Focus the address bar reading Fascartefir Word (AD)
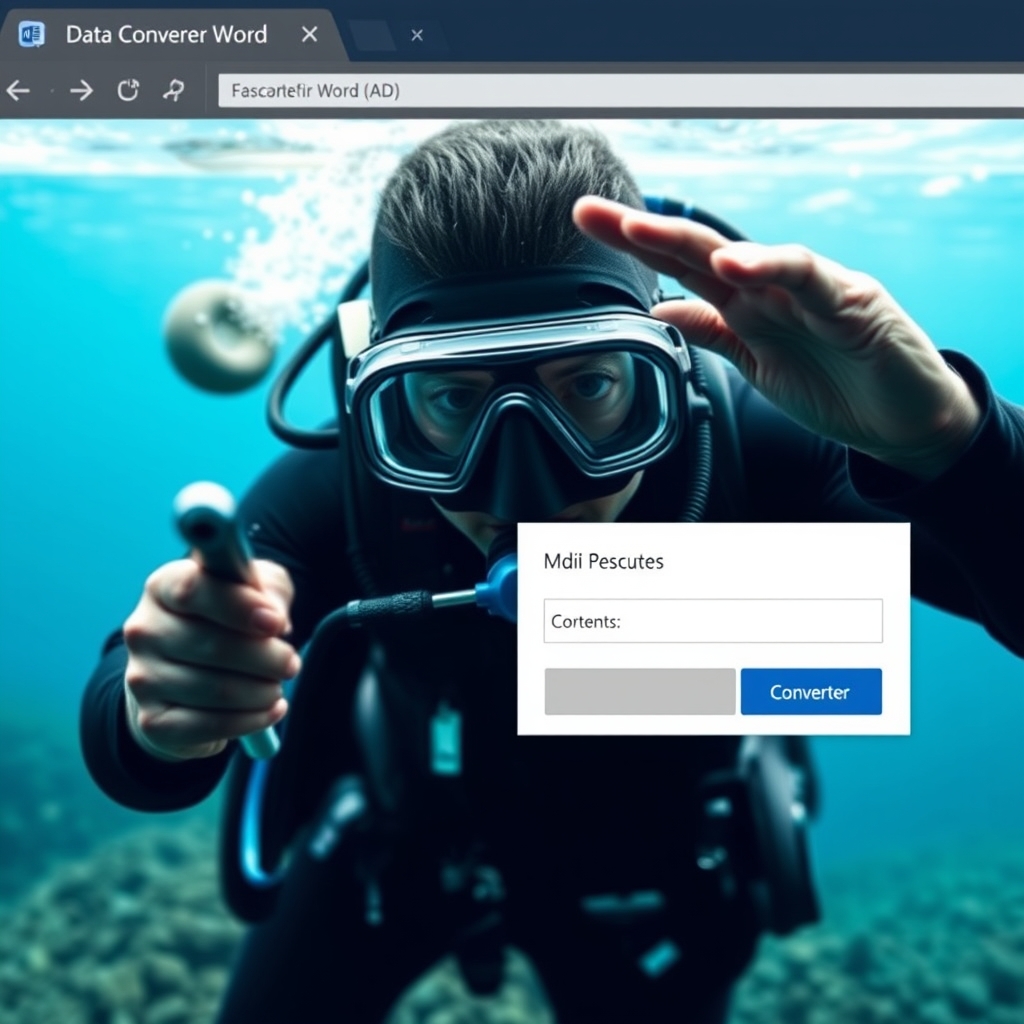 [x=620, y=90]
